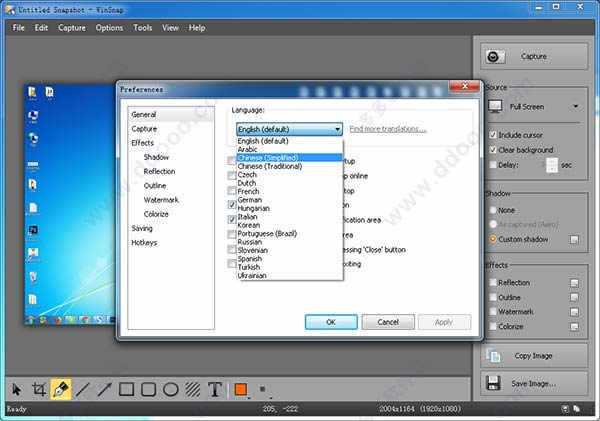This screenshot has height=421, width=600.
Task: Adjust the Delay seconds stepper
Action: point(552,165)
